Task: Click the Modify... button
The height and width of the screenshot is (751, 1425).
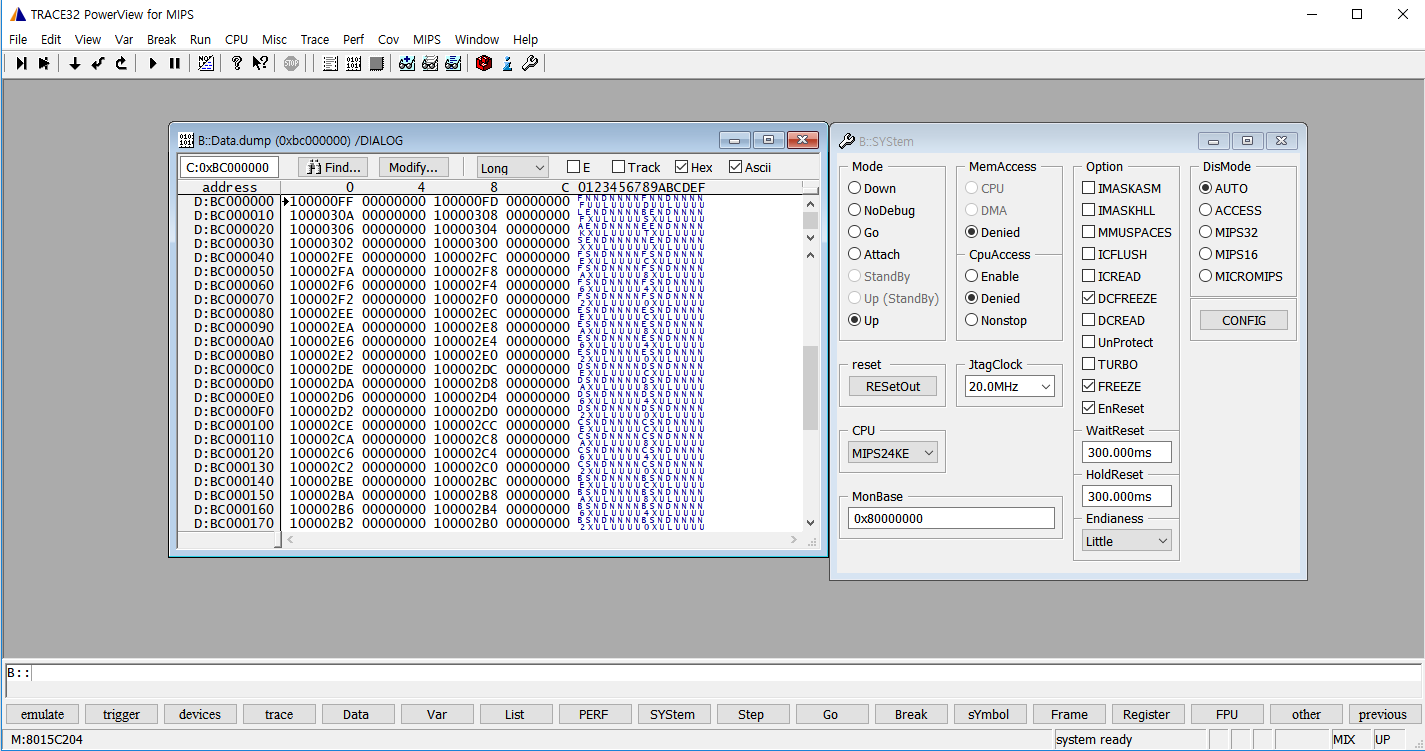Action: click(414, 167)
